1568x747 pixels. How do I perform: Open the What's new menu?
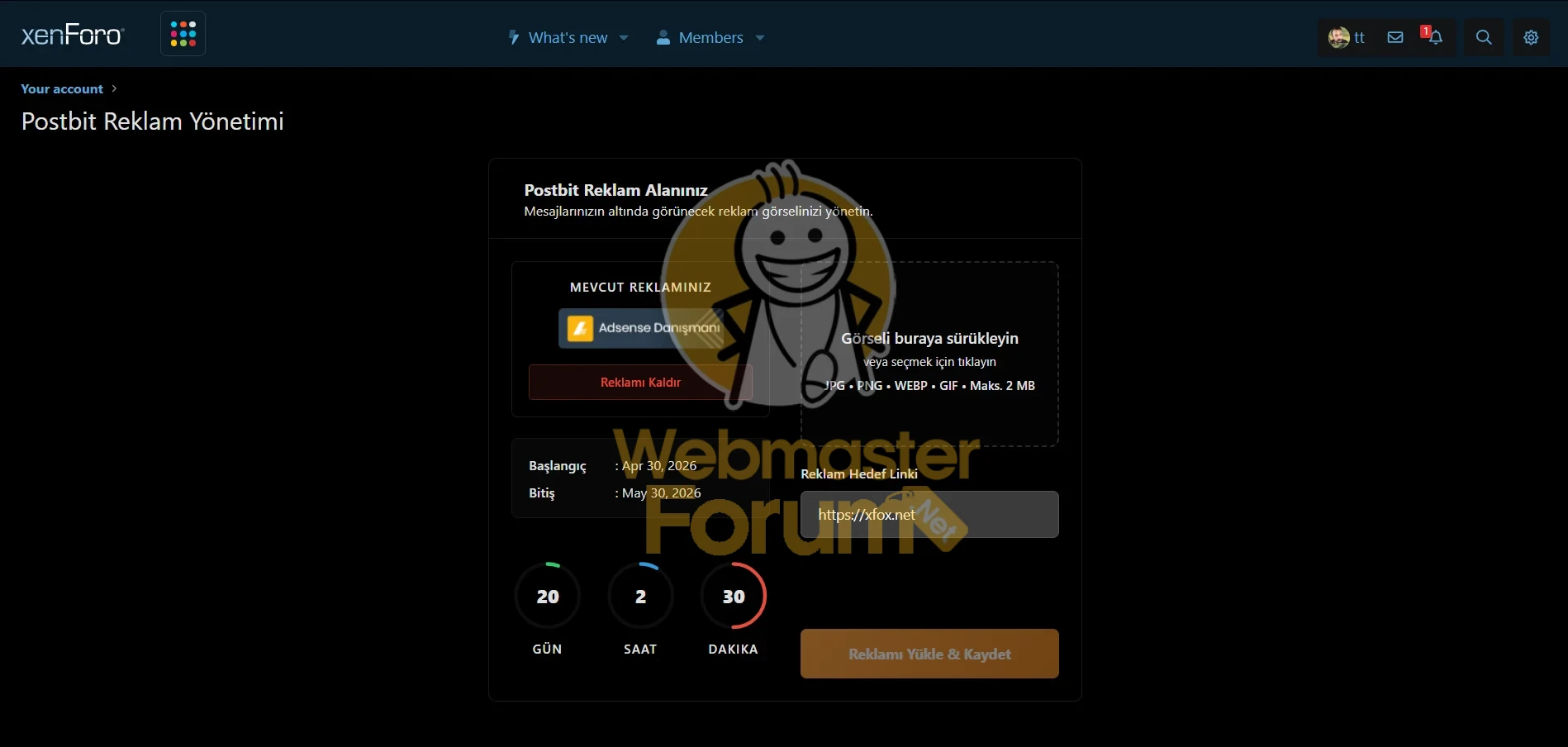[x=568, y=38]
